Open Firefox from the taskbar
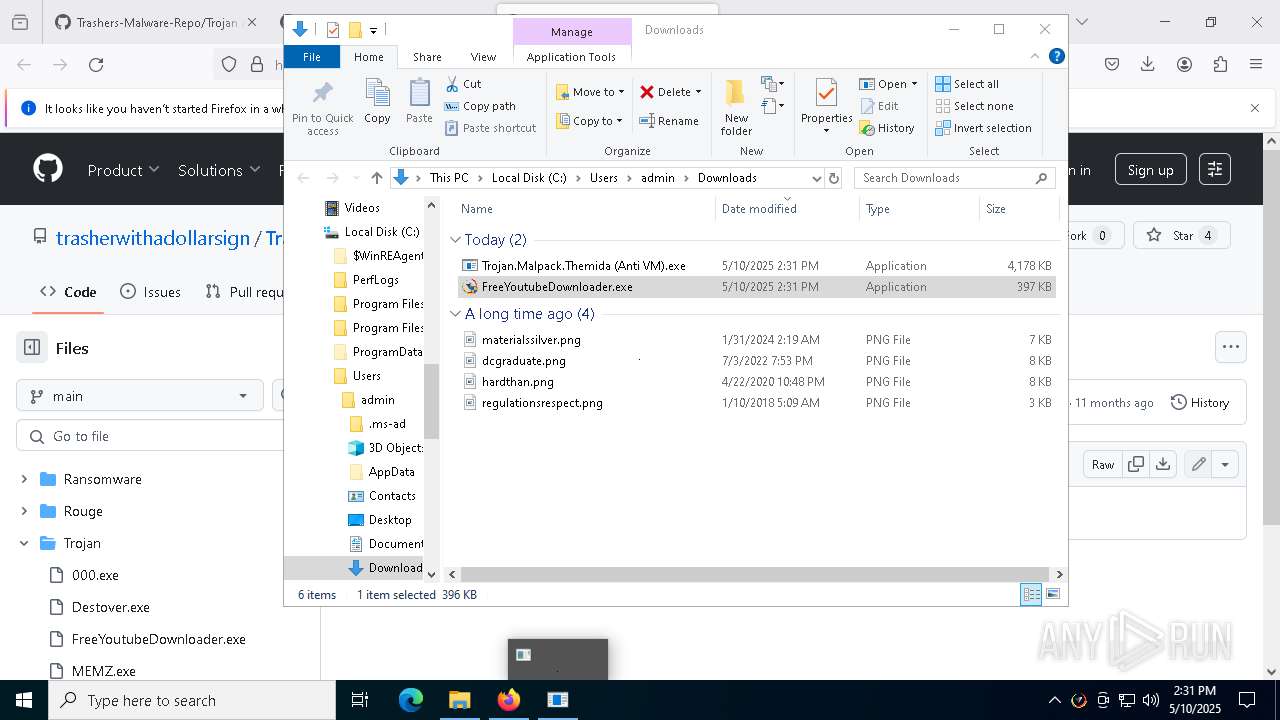 point(509,700)
